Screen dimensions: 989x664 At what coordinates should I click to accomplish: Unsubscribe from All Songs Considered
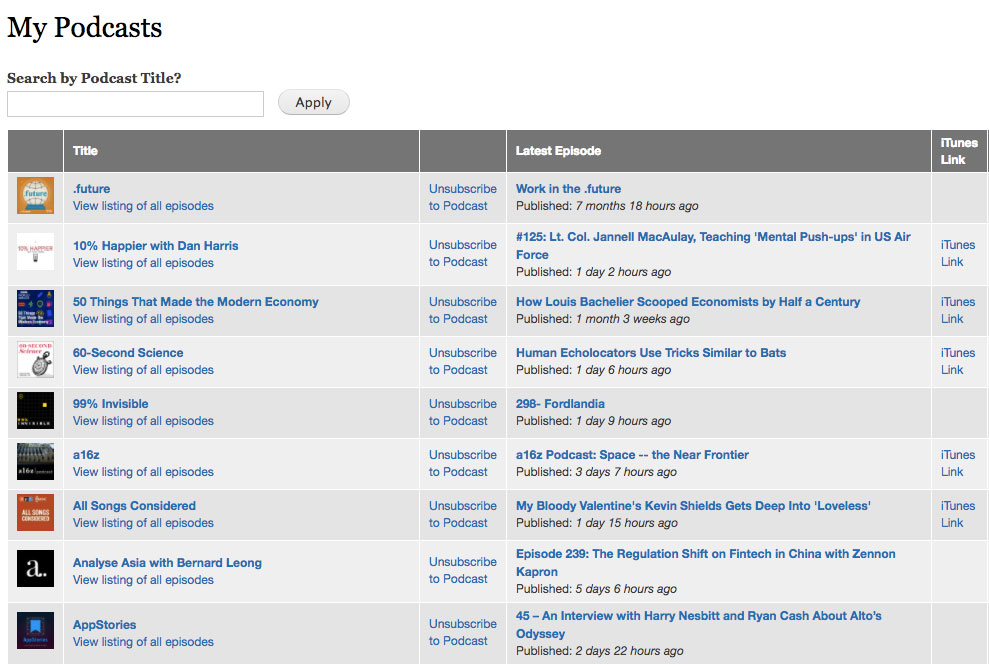(462, 515)
